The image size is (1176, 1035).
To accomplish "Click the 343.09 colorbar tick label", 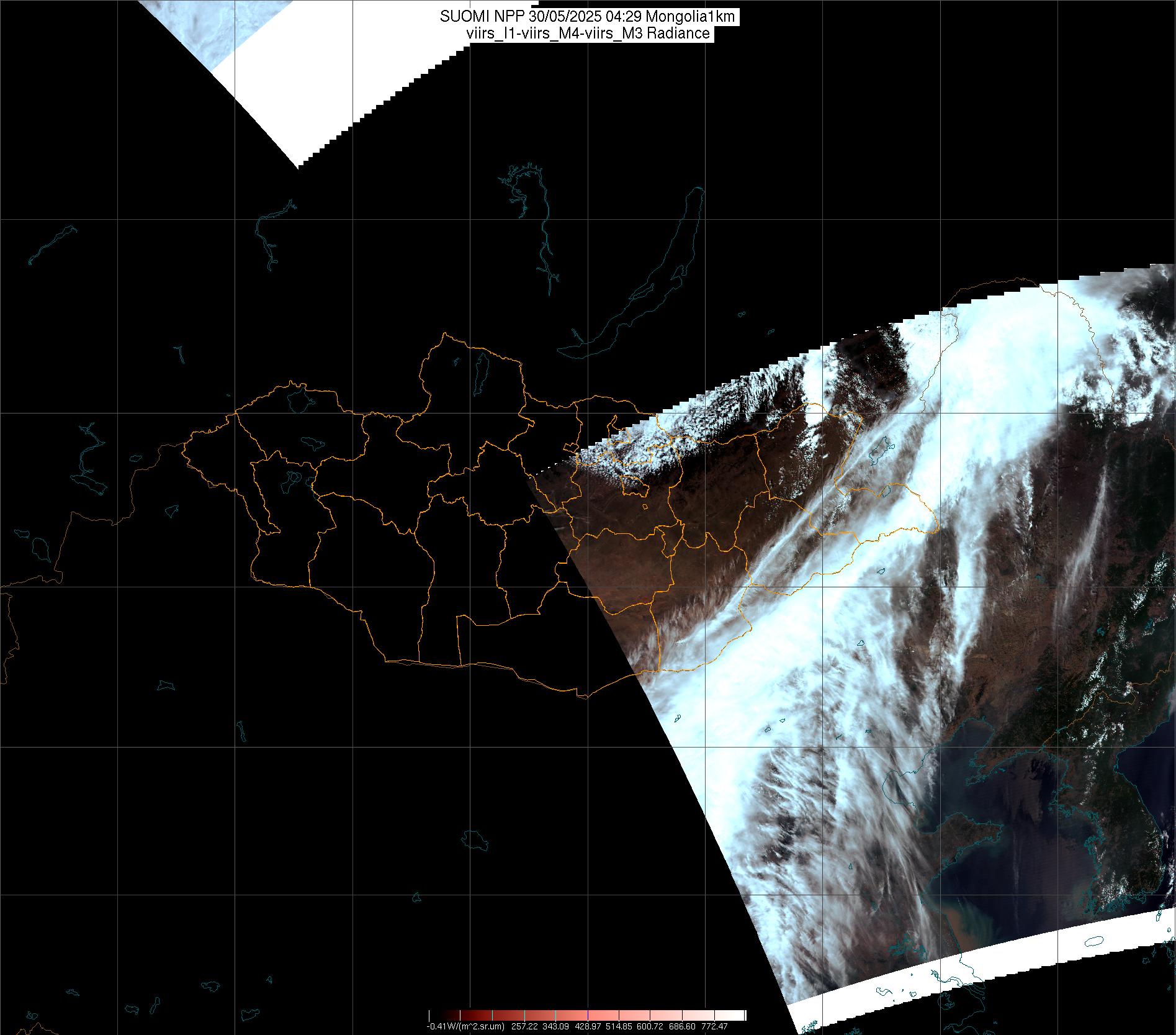I will point(555,1026).
